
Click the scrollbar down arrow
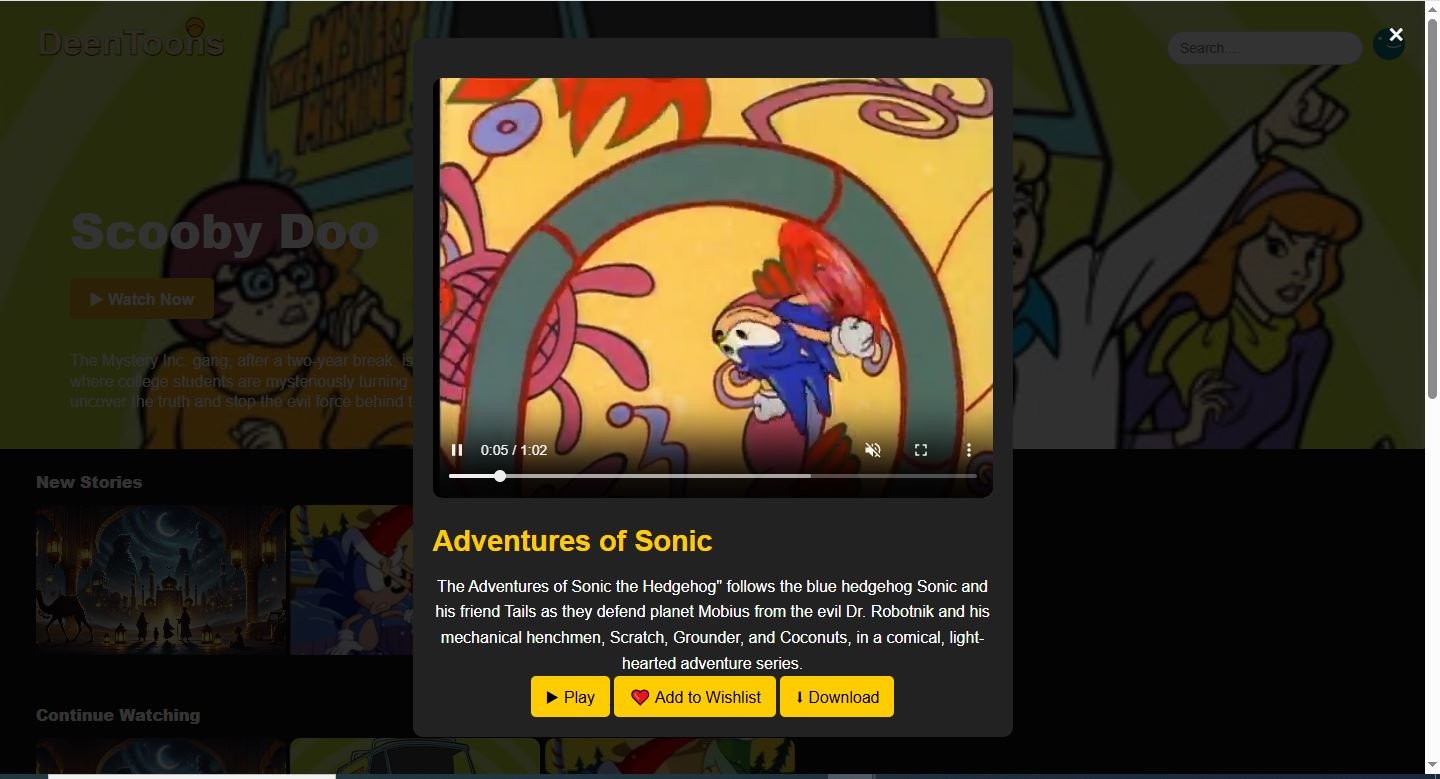click(1432, 766)
